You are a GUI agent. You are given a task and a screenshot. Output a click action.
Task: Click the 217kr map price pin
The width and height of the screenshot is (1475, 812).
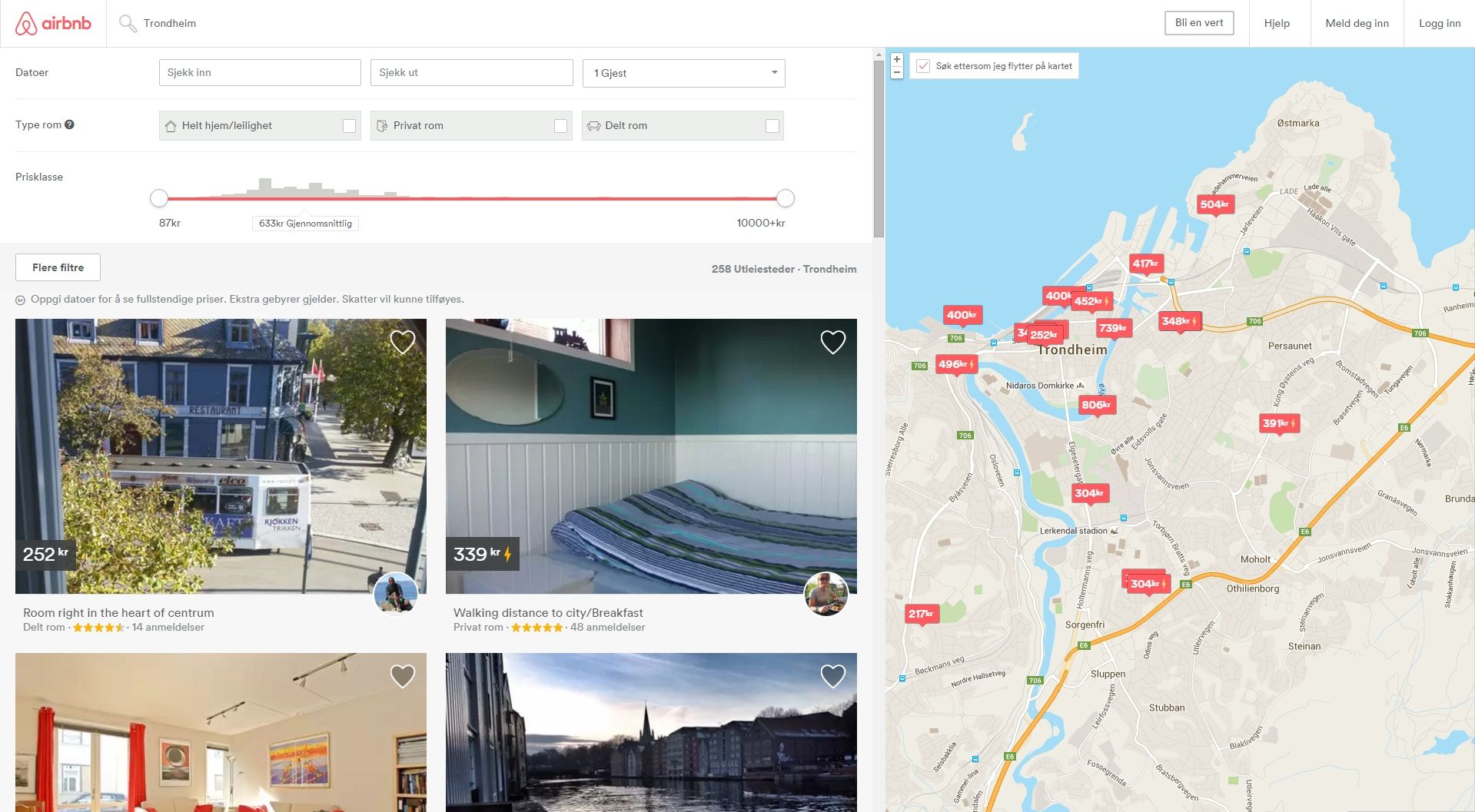pos(921,614)
